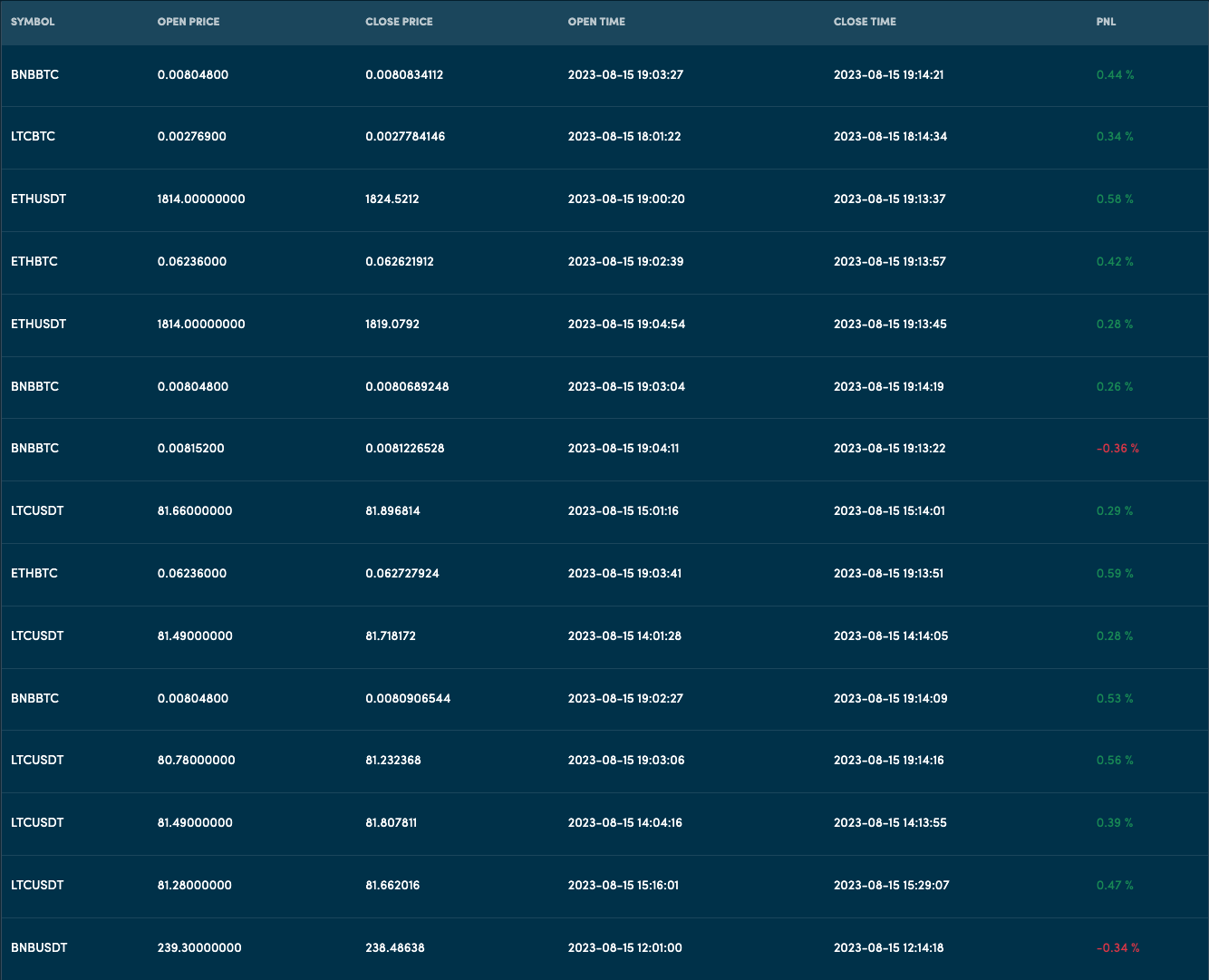The width and height of the screenshot is (1209, 980).
Task: Select the LTCBTC symbol cell
Action: click(x=33, y=137)
